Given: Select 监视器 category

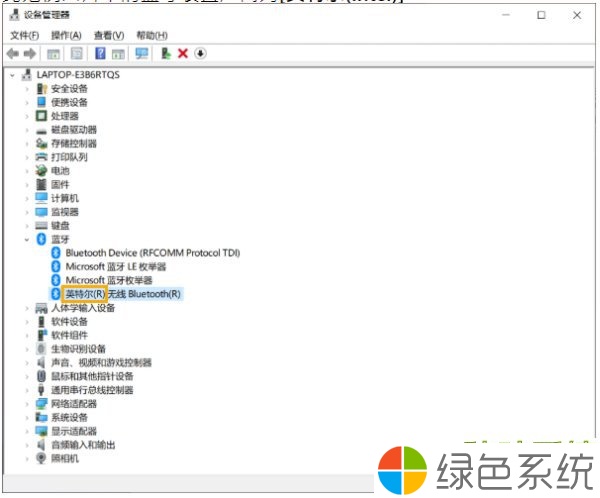Looking at the screenshot, I should [65, 212].
